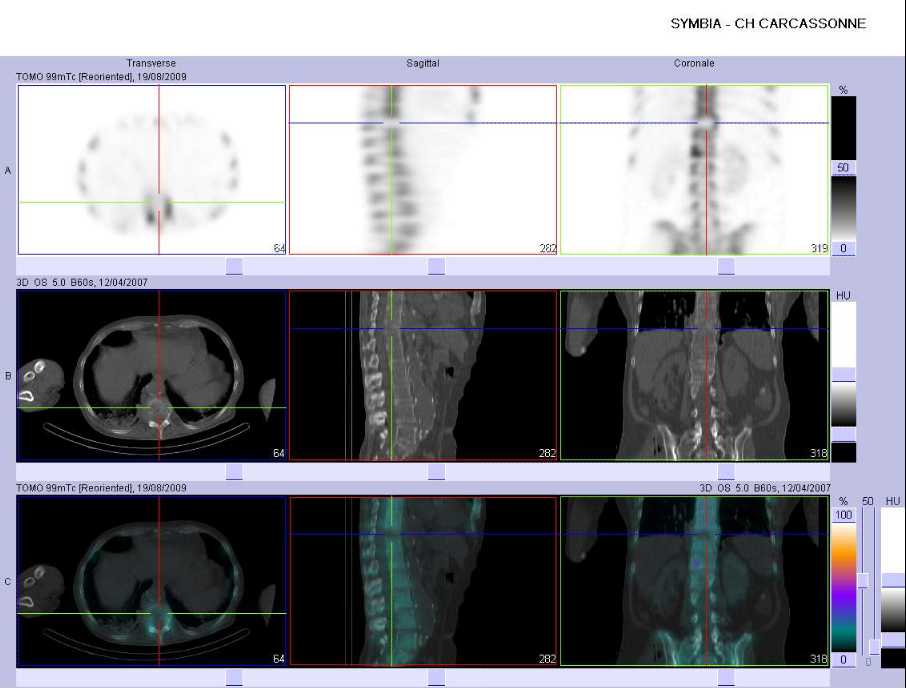The height and width of the screenshot is (688, 906).
Task: Click the HU grayscale gradient in row B
Action: point(844,404)
